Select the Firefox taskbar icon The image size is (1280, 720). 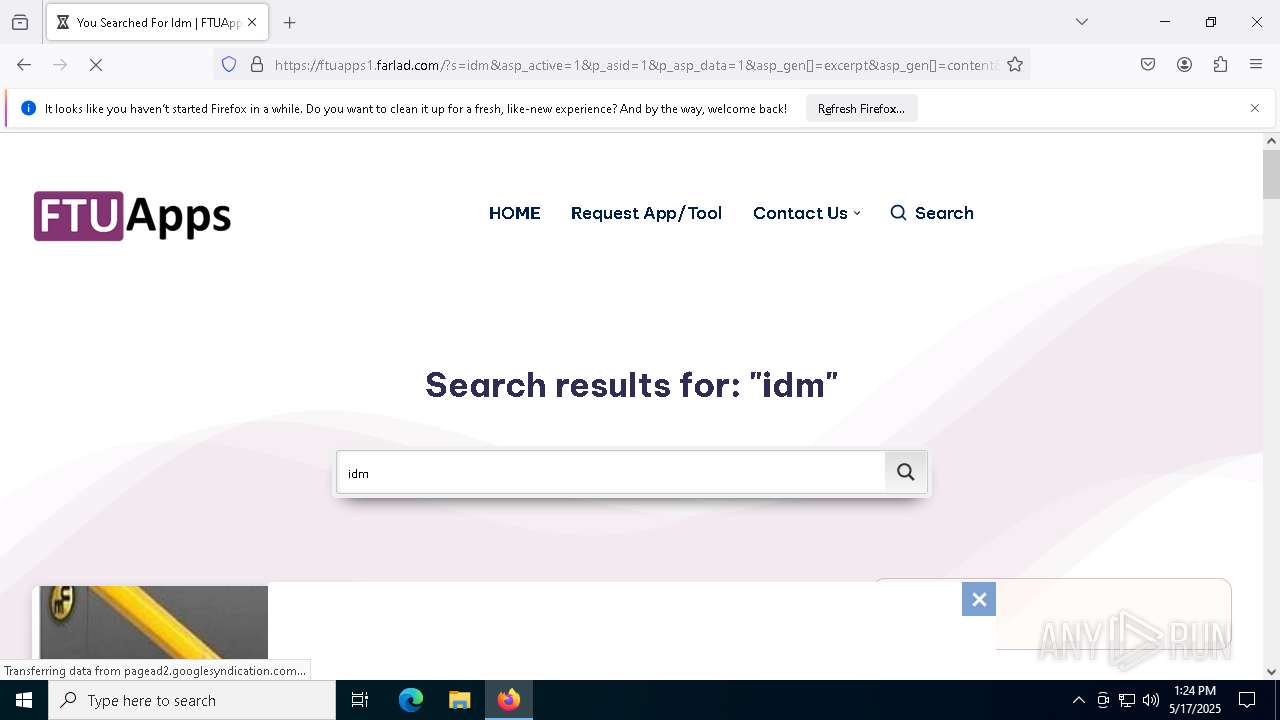pyautogui.click(x=509, y=700)
